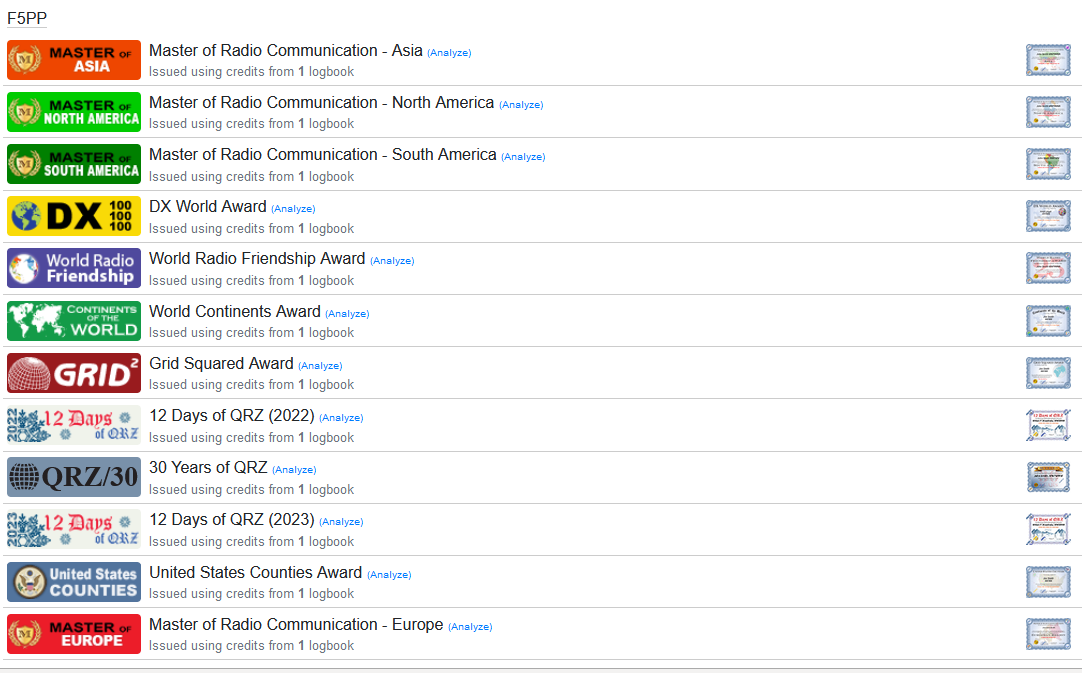
Task: Click the F5PP callsign heading
Action: point(27,18)
